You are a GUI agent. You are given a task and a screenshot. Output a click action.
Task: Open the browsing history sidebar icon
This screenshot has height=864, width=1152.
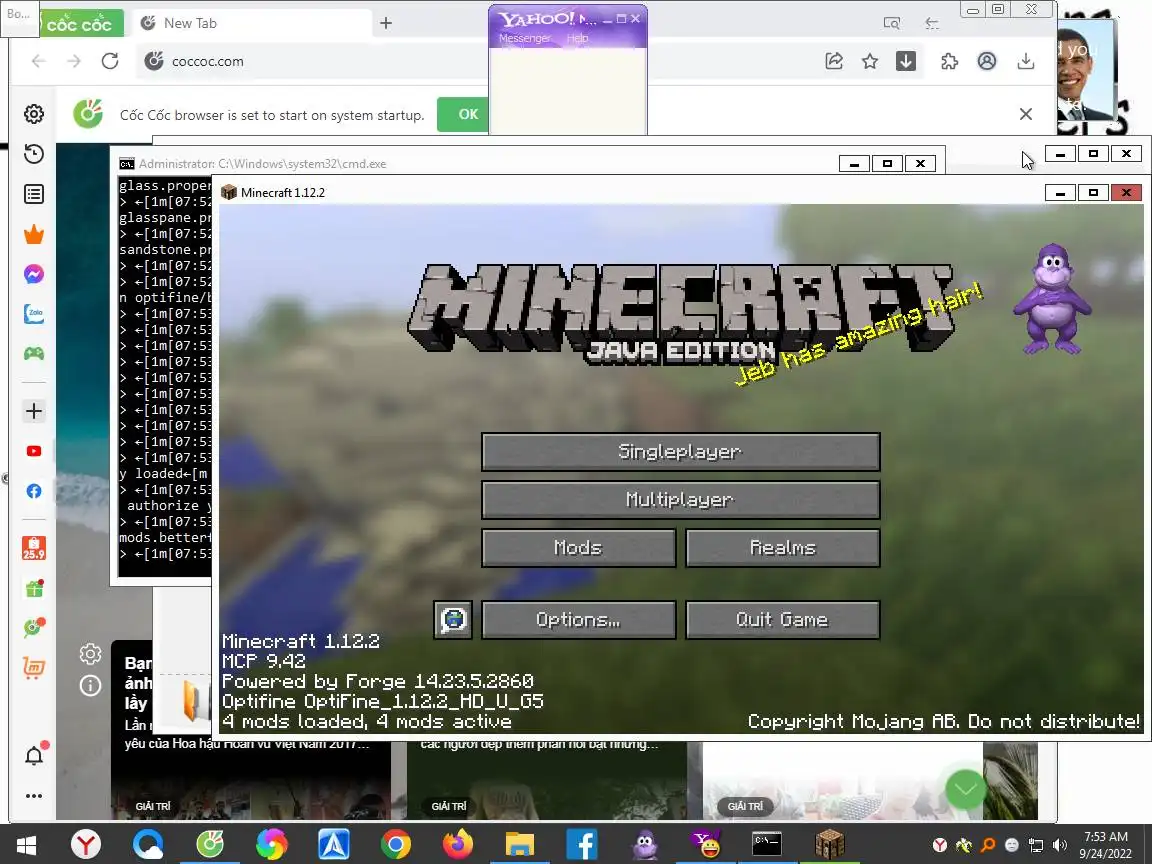point(34,154)
